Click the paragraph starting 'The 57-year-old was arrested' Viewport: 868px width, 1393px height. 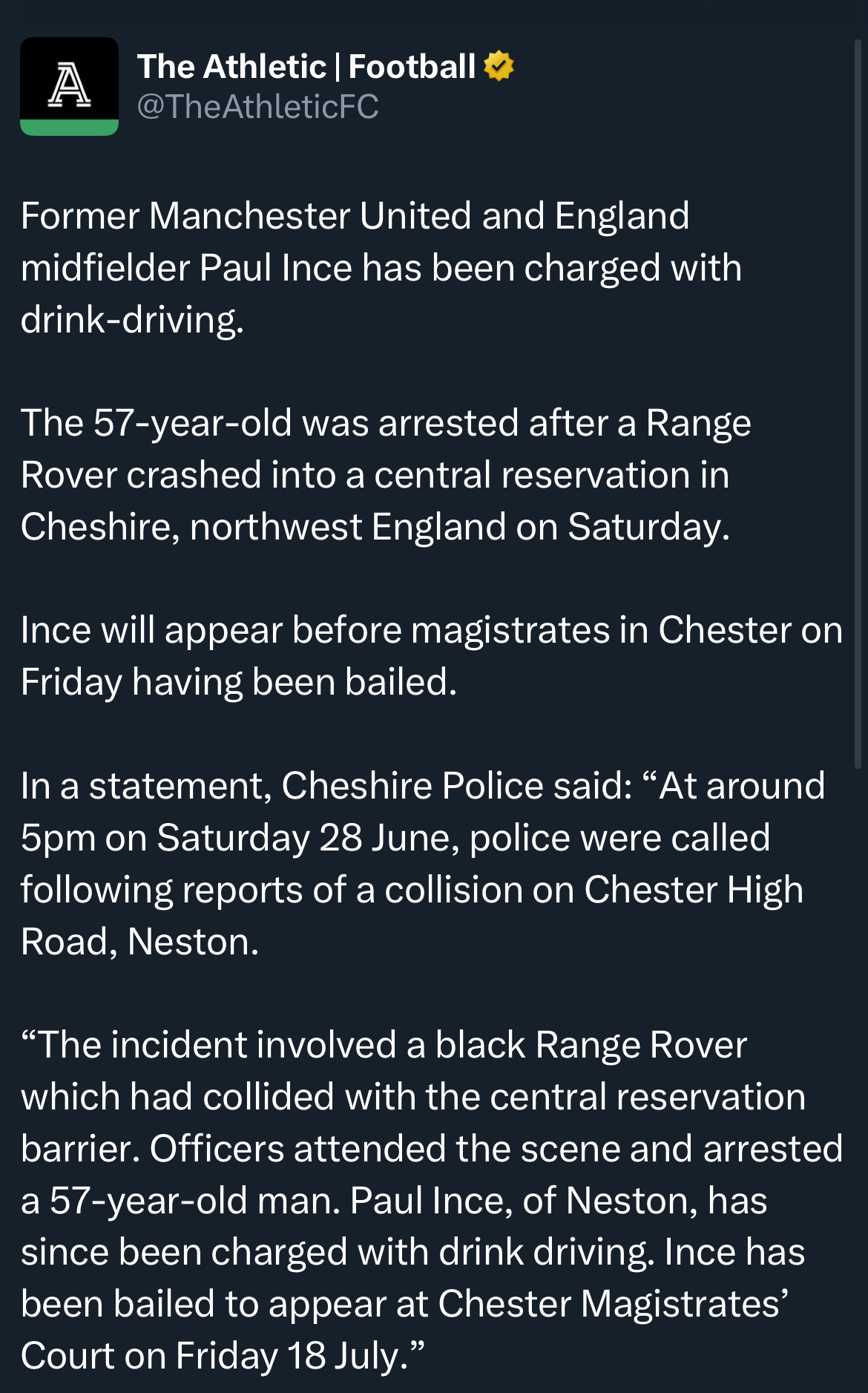386,475
